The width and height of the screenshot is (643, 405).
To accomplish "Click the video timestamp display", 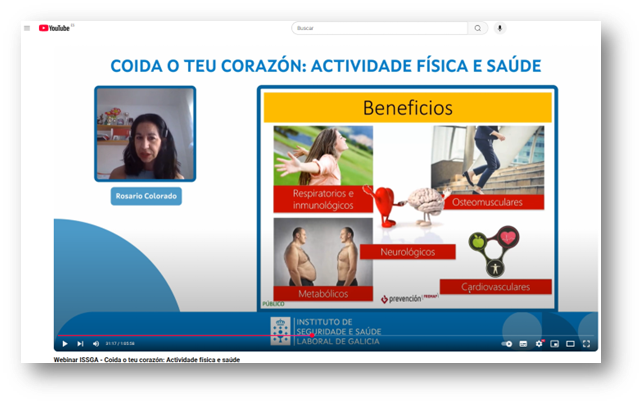I will [x=120, y=344].
